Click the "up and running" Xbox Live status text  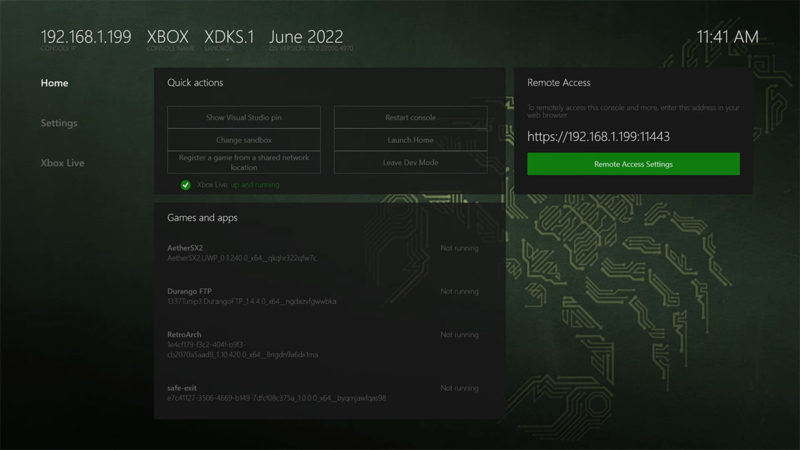256,185
